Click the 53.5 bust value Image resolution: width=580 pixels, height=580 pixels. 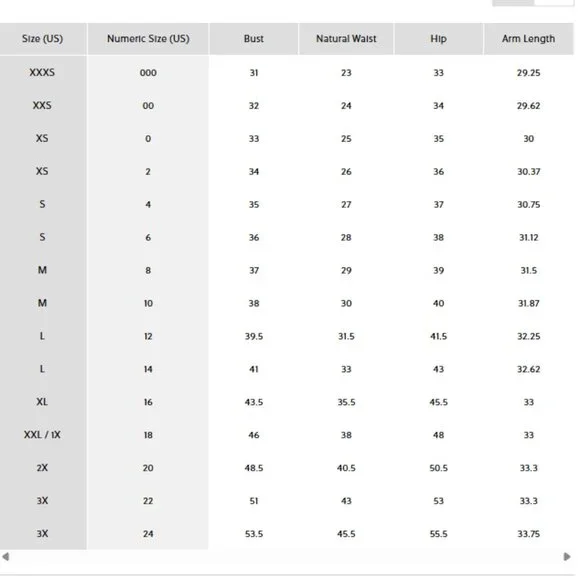pos(254,534)
